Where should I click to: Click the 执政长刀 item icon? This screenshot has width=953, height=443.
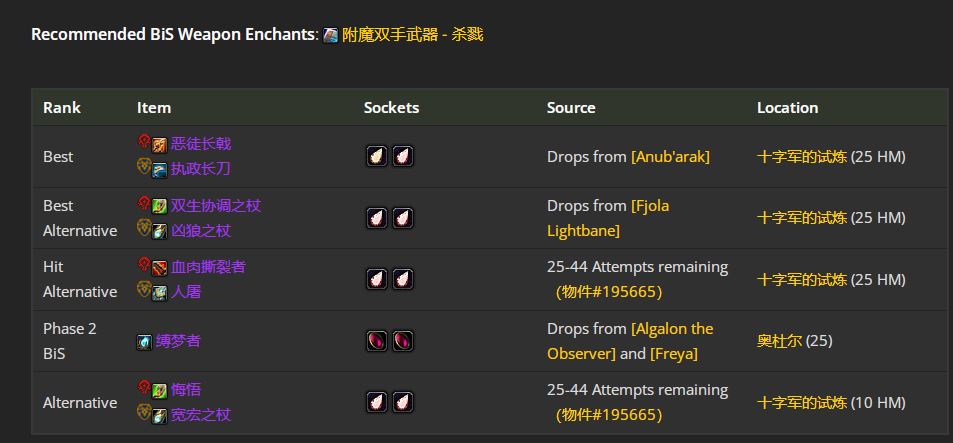[160, 170]
